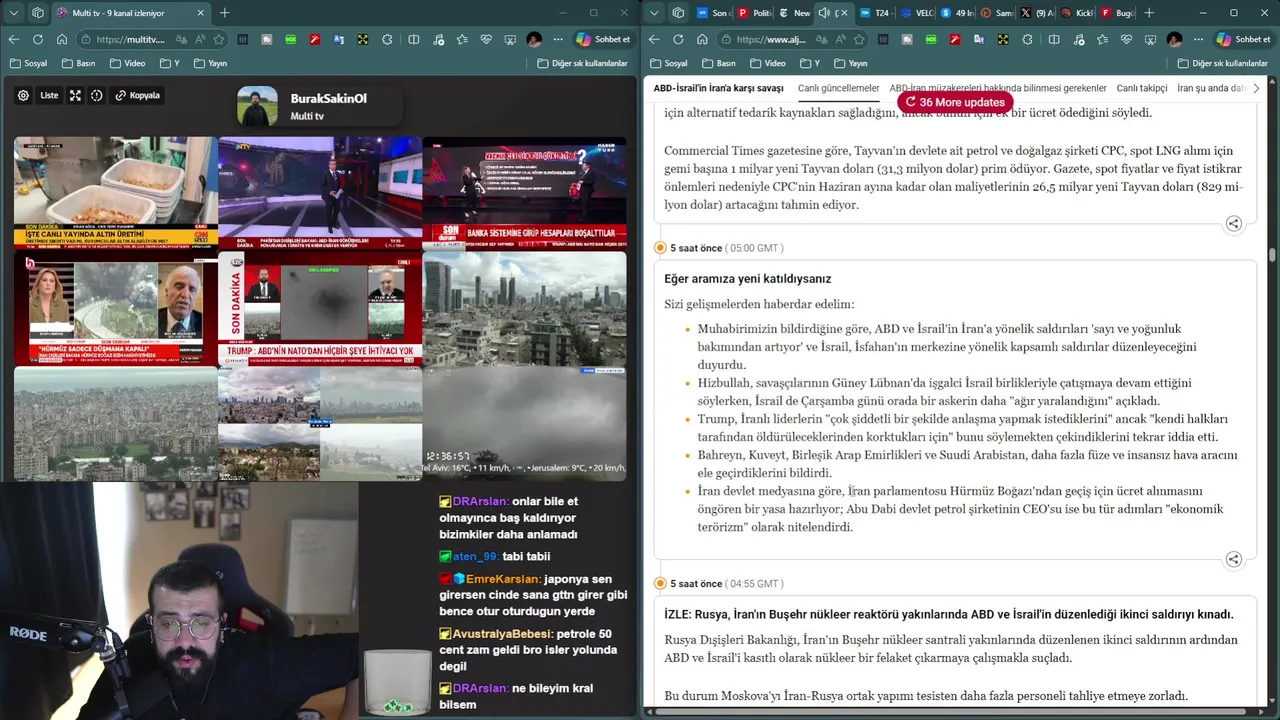This screenshot has width=1280, height=720.
Task: Open Canlı takipçi section link
Action: point(1142,88)
